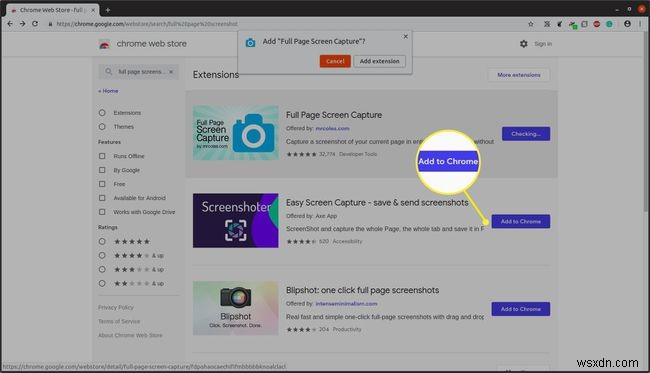
Task: Close the Add Full Page Screen Capture dialog
Action: tap(405, 36)
